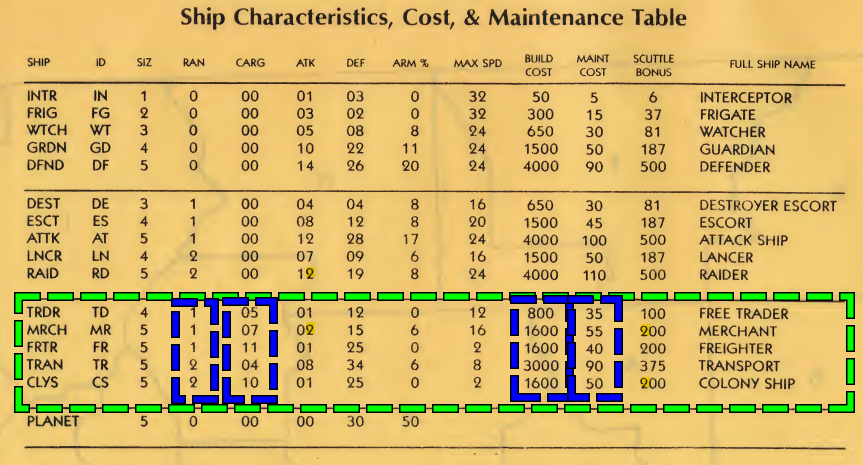Image resolution: width=863 pixels, height=465 pixels.
Task: Select the TRAN ship code
Action: pyautogui.click(x=45, y=365)
